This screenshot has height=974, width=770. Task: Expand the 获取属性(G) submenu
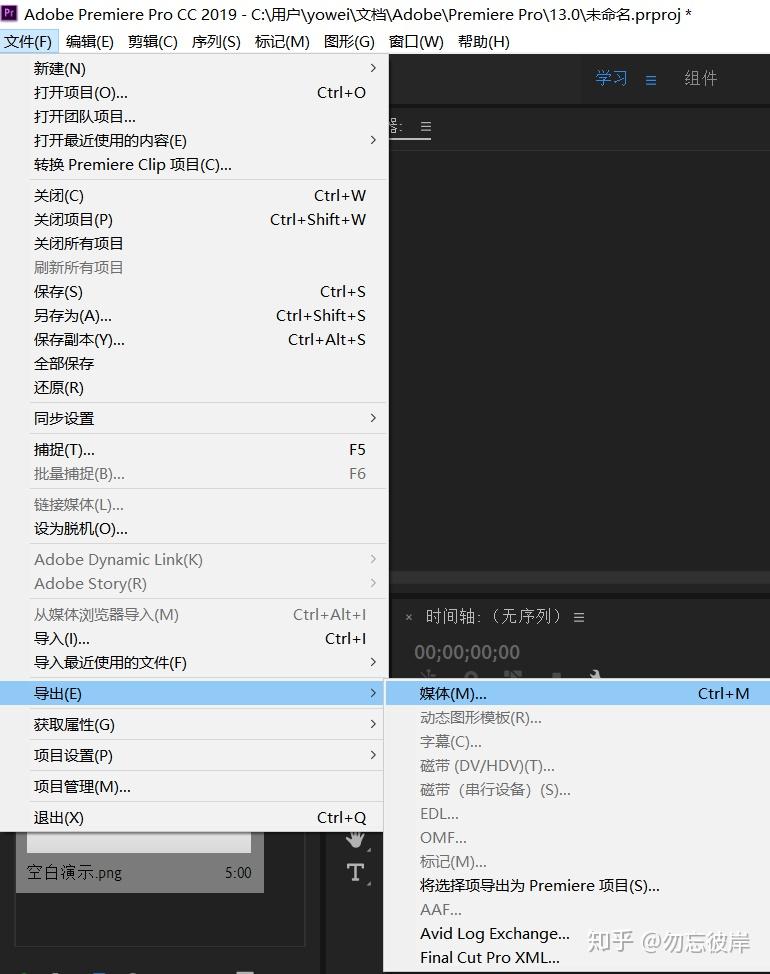(x=192, y=724)
